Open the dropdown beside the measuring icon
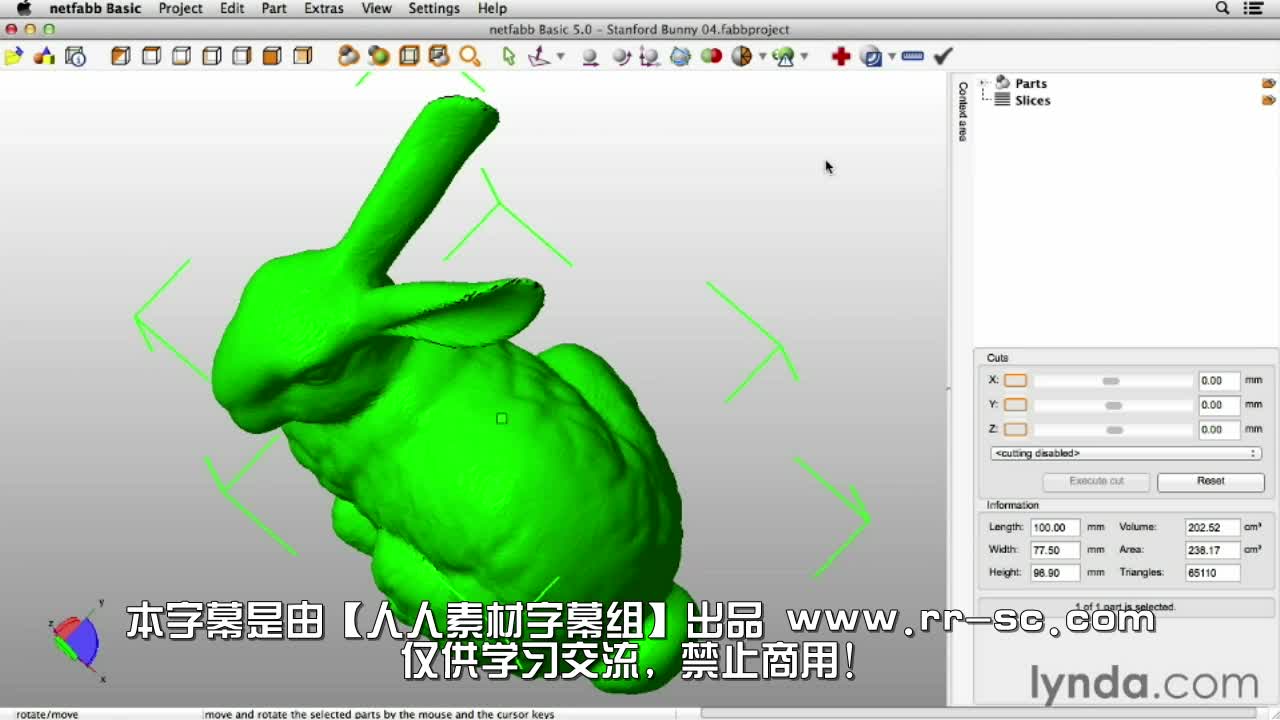The image size is (1280, 720). pyautogui.click(x=892, y=57)
